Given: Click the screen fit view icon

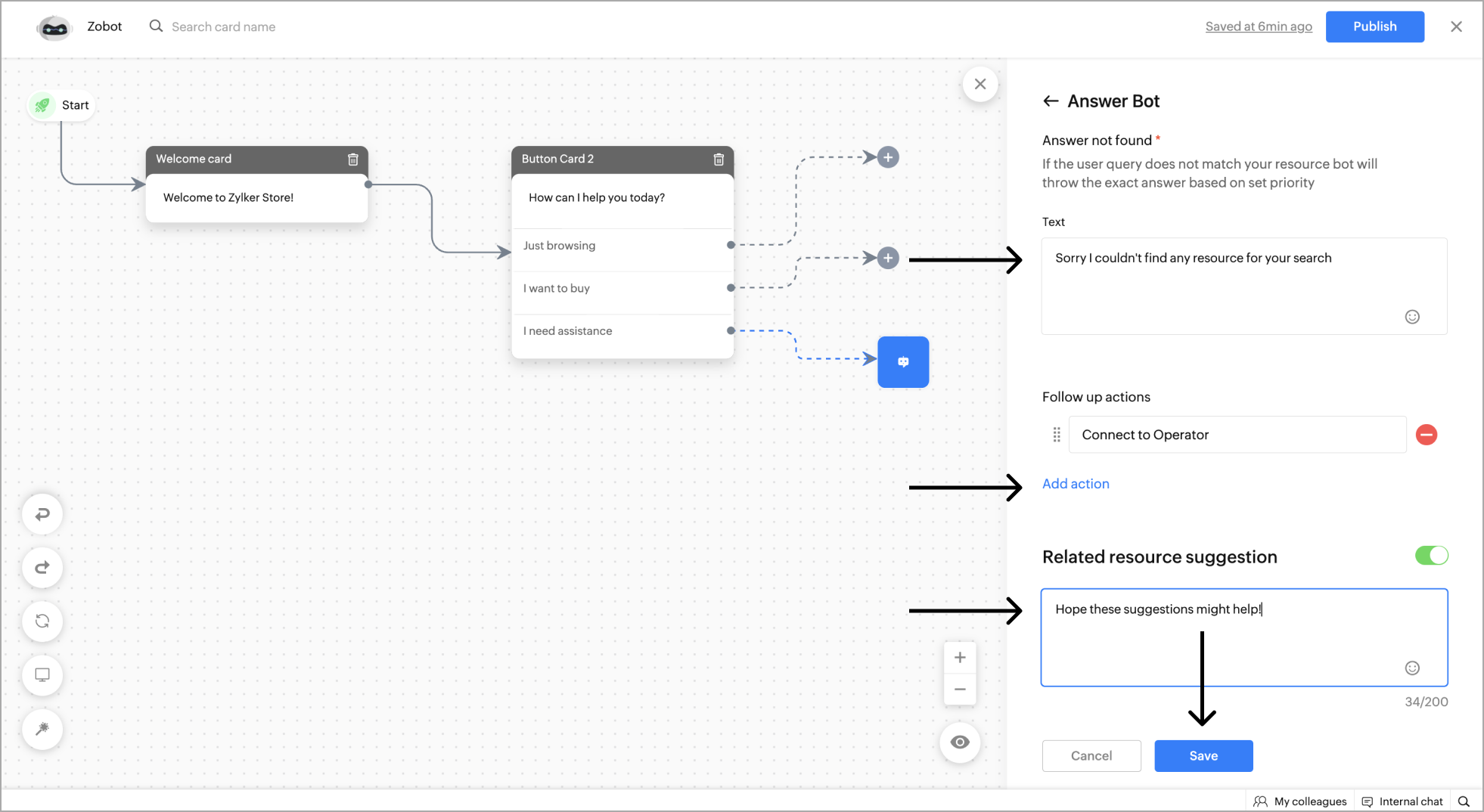Looking at the screenshot, I should tap(42, 675).
